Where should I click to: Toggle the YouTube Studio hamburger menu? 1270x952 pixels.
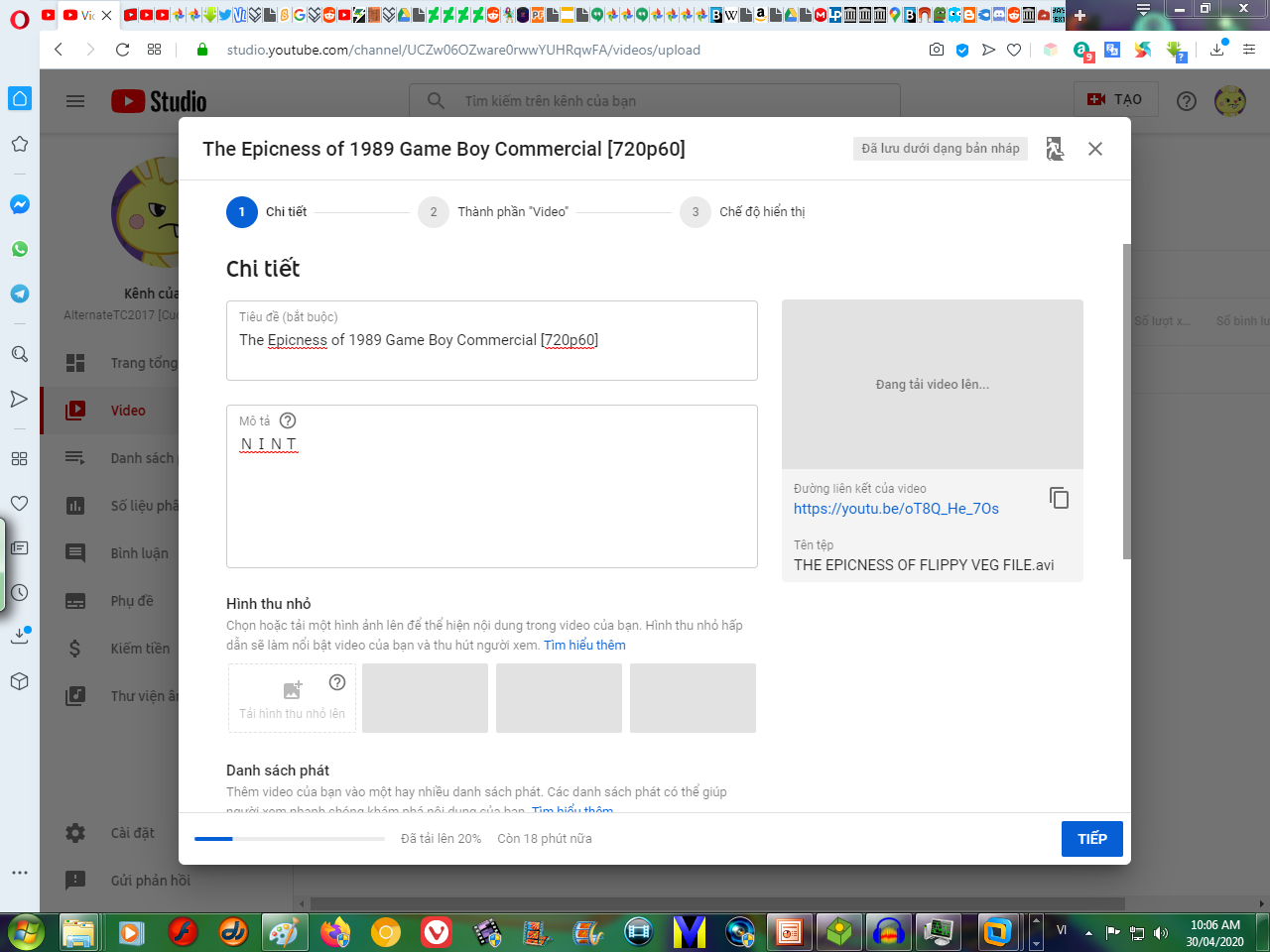pos(75,101)
